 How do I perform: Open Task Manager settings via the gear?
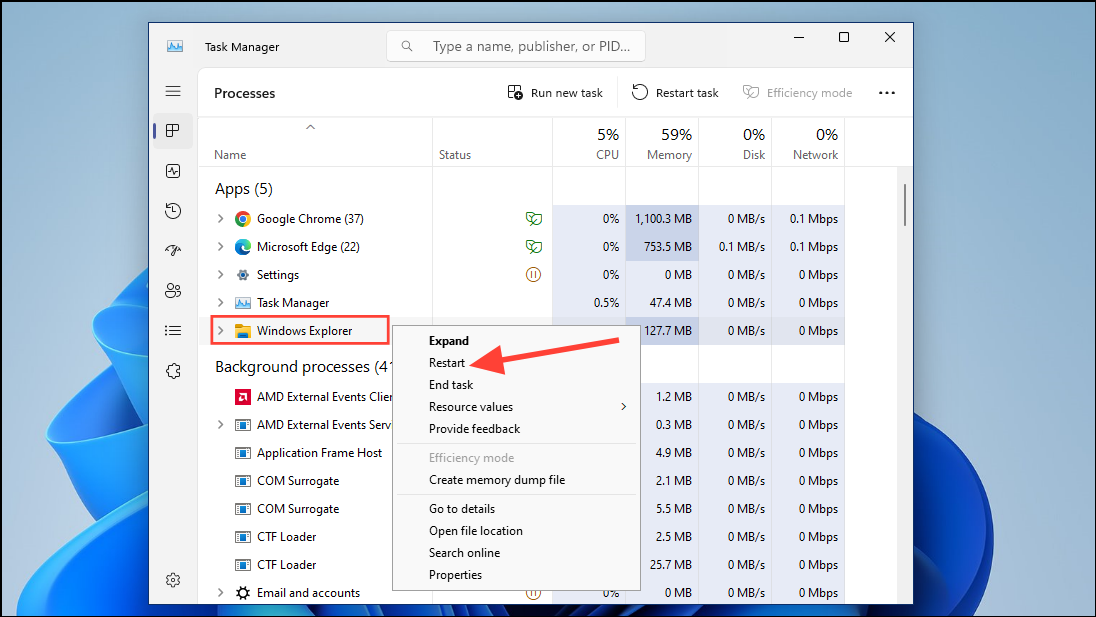coord(173,580)
